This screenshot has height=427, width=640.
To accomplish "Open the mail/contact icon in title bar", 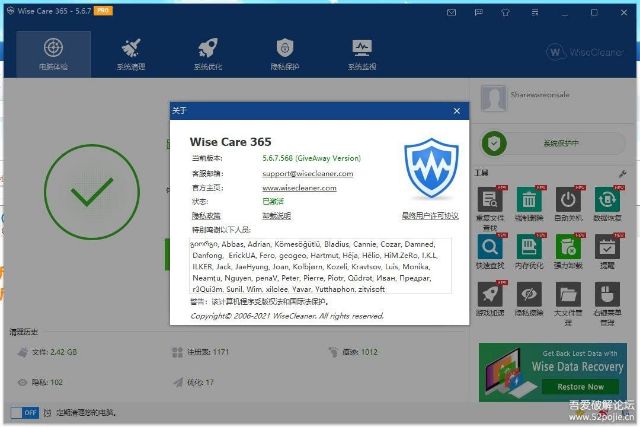I will point(451,13).
